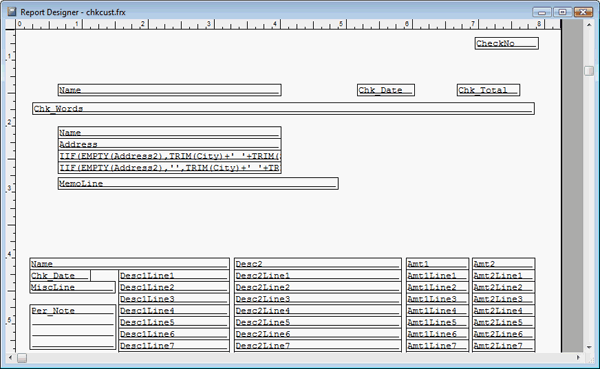Click the vertical scrollbar down arrow
Screen dimensions: 600x369
[x=589, y=347]
